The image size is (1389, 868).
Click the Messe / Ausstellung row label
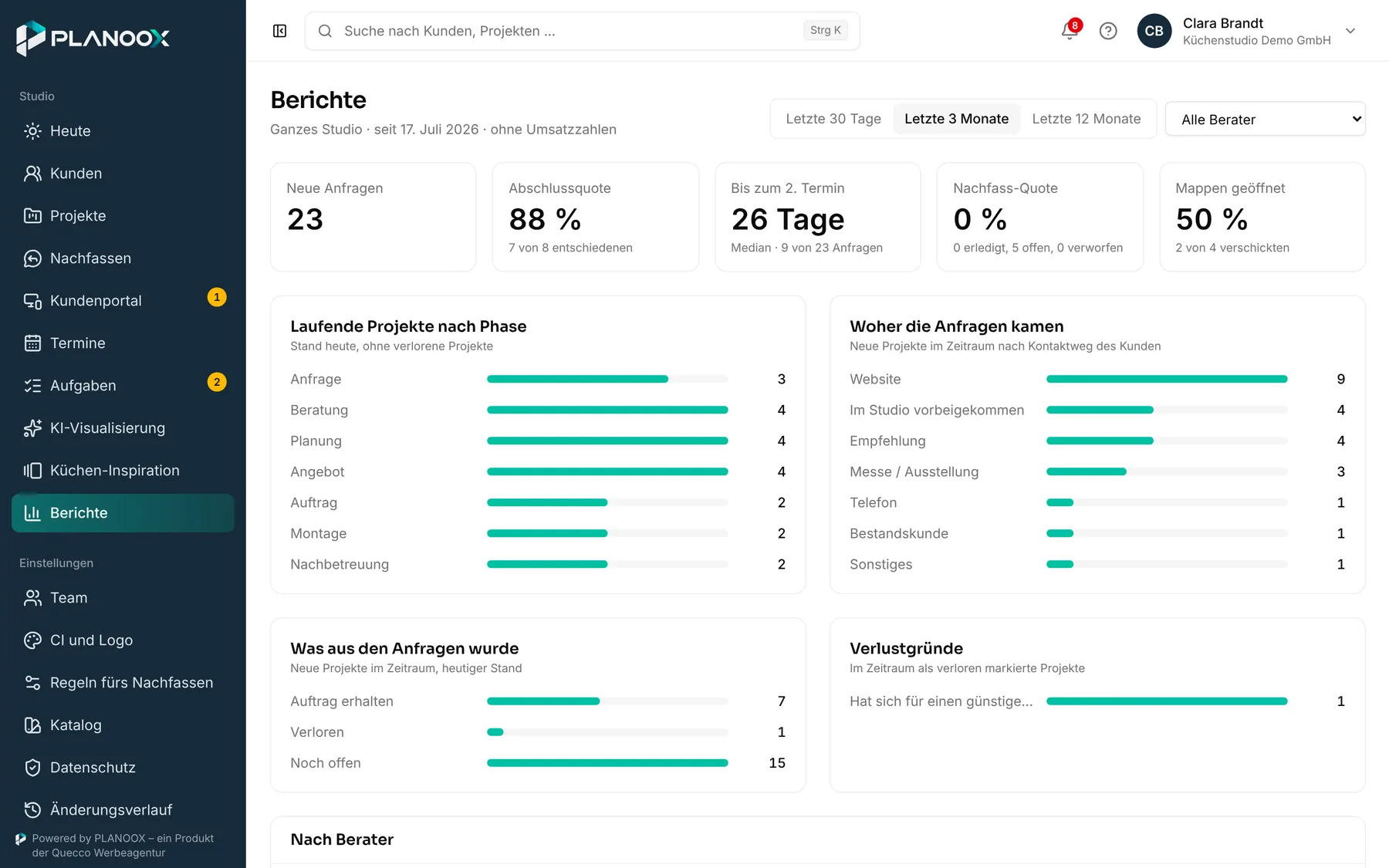(914, 471)
